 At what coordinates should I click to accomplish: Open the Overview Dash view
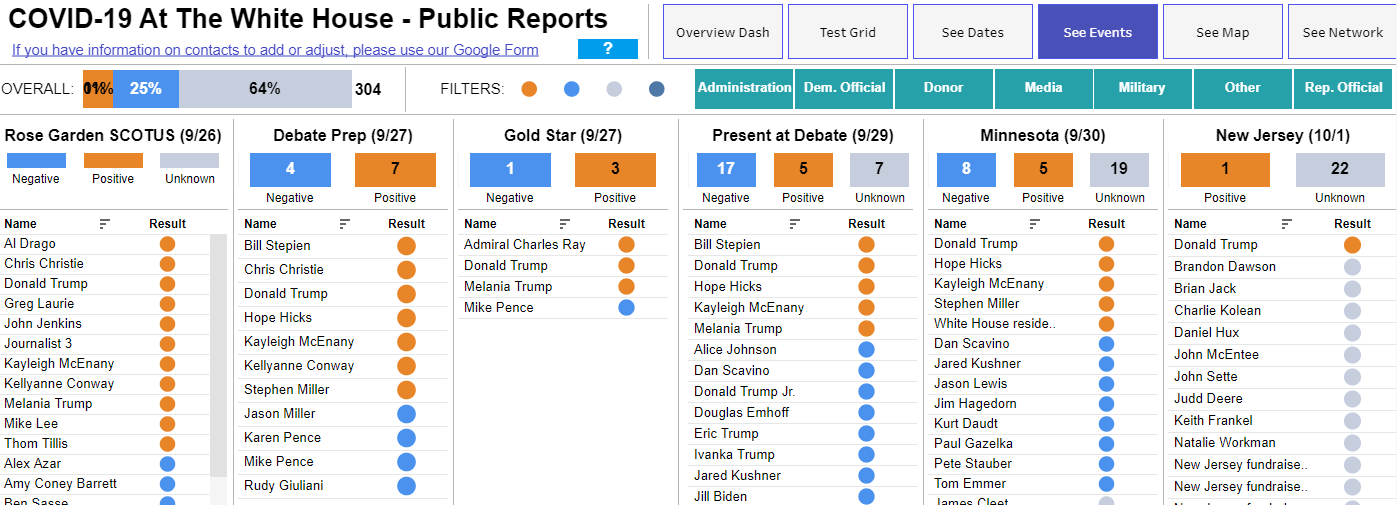(x=723, y=32)
